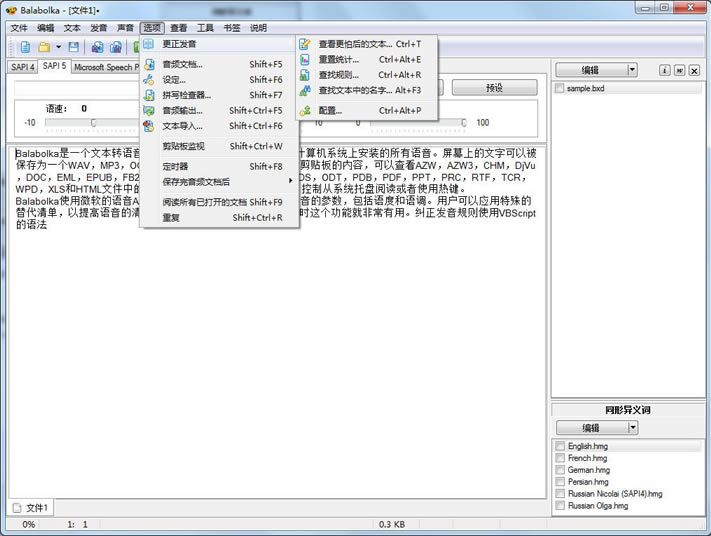Click the icon beside 重置统计 submenu entry
Screen dimensions: 711x536
(x=306, y=60)
